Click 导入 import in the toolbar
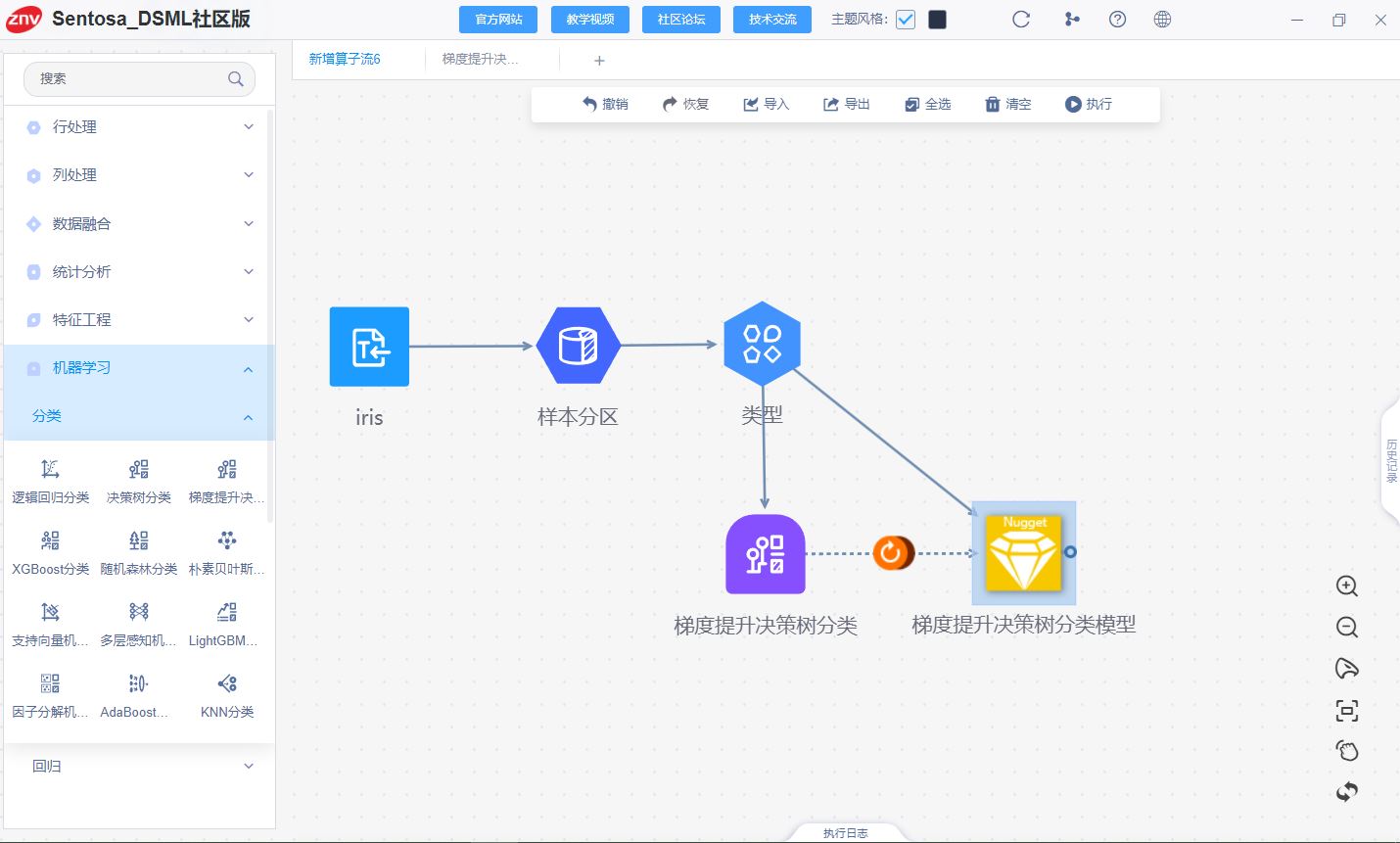1400x843 pixels. [x=766, y=104]
